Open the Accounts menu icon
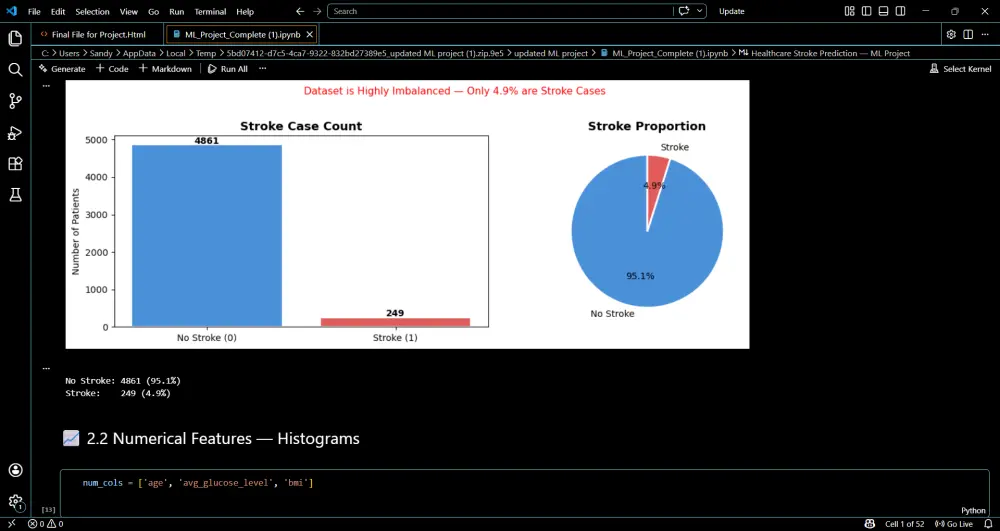 pos(15,470)
